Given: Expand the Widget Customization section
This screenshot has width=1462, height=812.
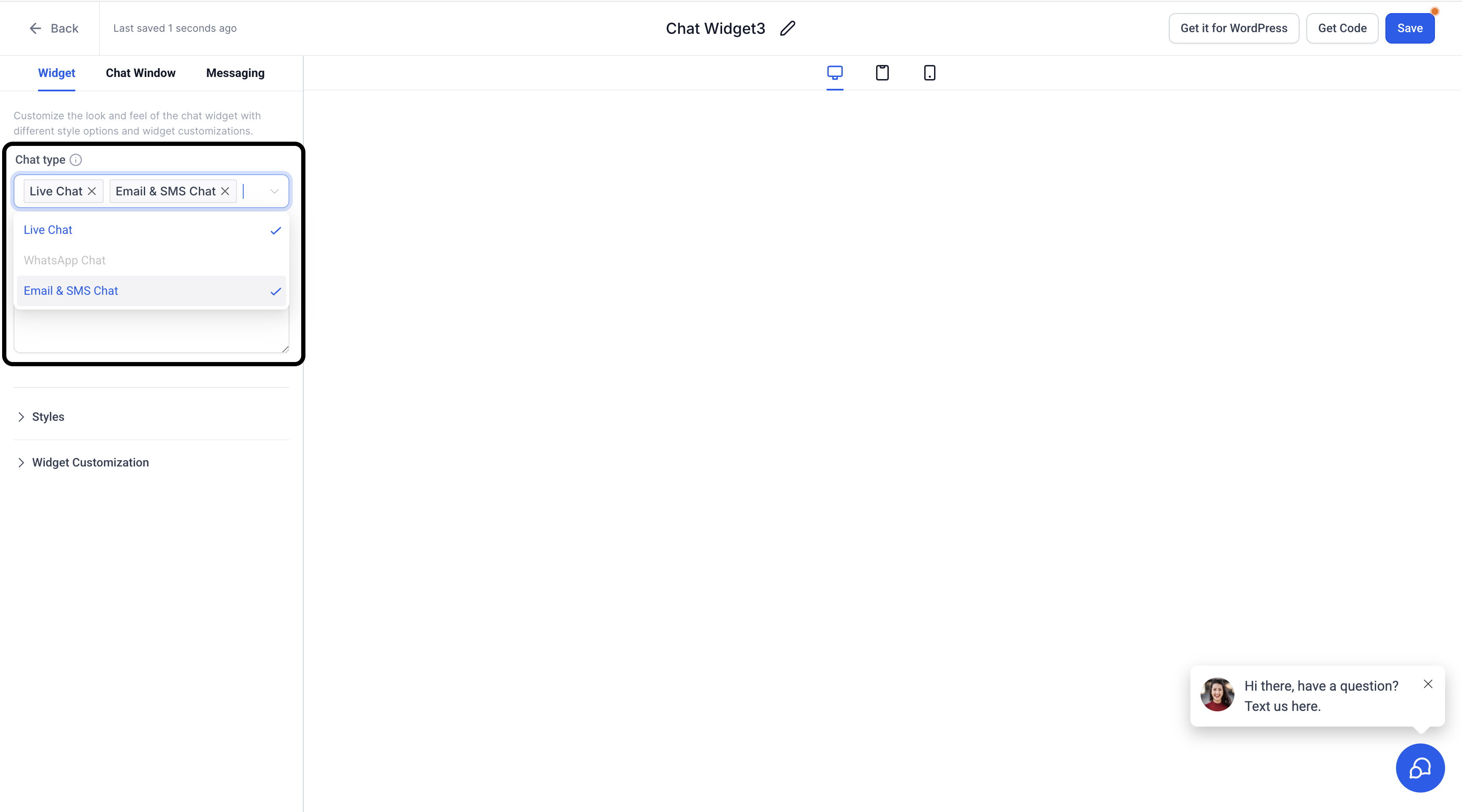Looking at the screenshot, I should [90, 463].
